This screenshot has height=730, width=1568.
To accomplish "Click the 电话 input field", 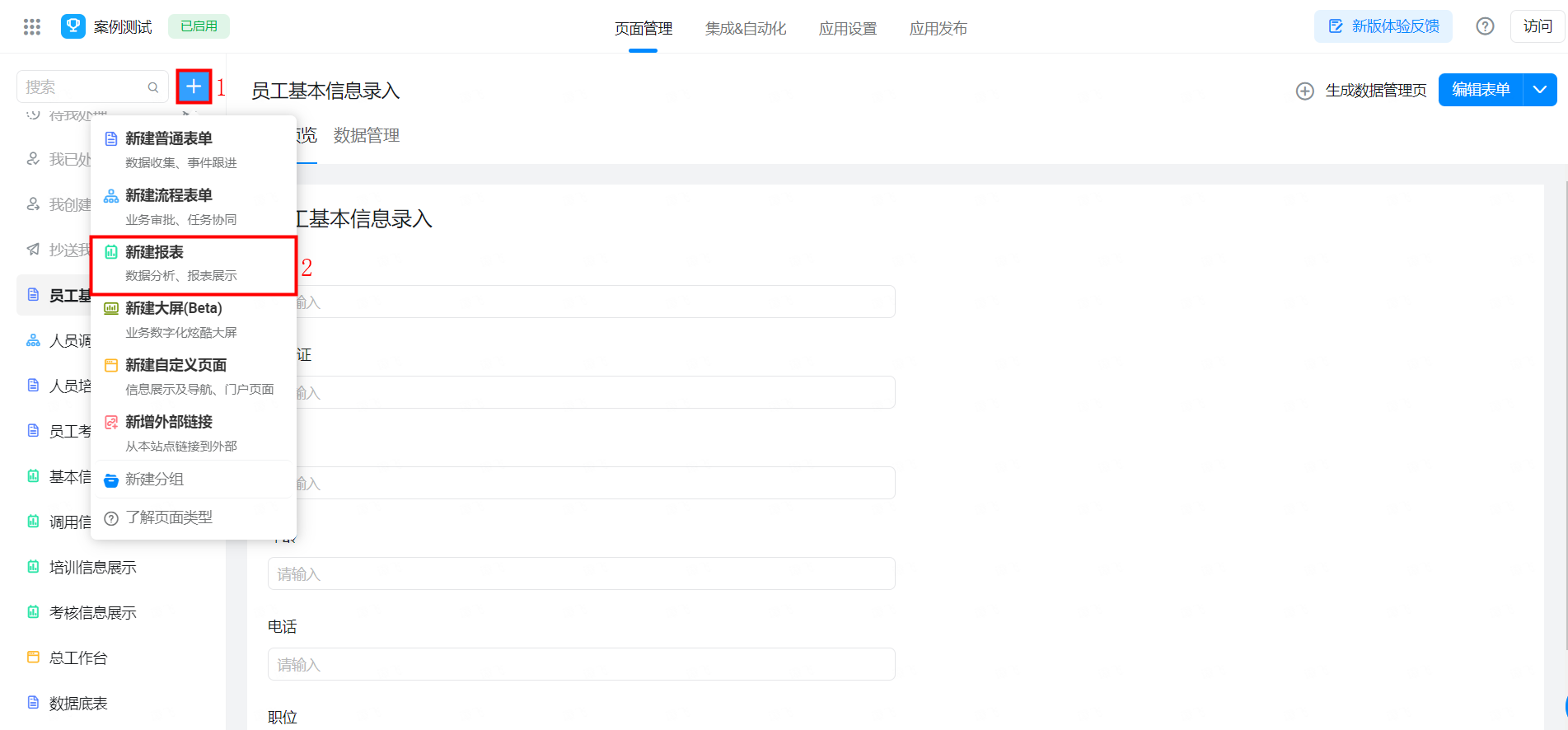I will pyautogui.click(x=581, y=664).
